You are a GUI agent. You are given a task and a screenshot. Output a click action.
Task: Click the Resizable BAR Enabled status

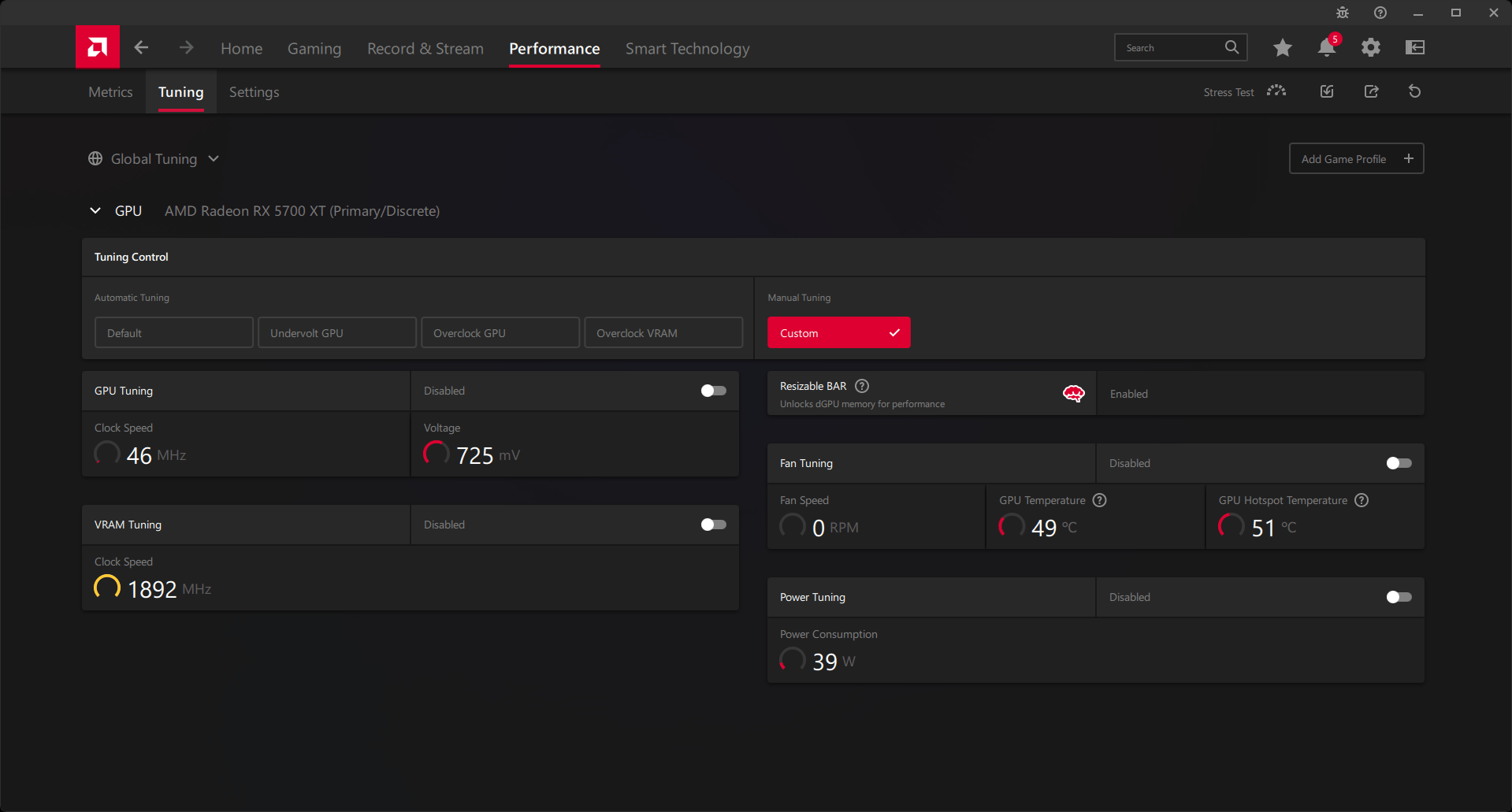(x=1129, y=394)
